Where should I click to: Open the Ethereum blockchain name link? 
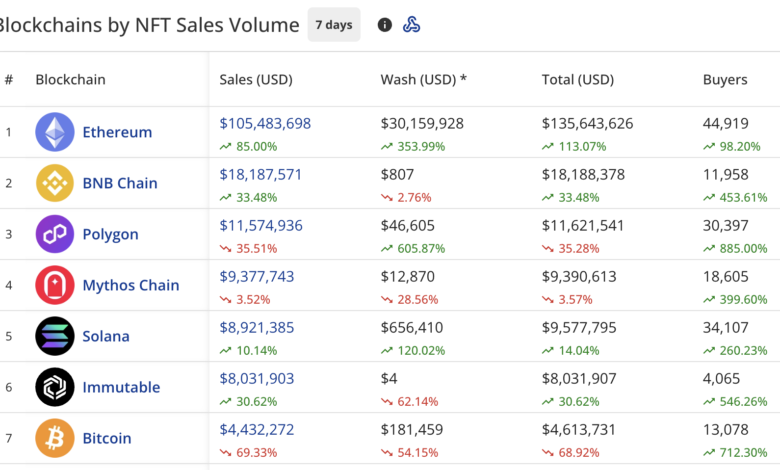[117, 132]
